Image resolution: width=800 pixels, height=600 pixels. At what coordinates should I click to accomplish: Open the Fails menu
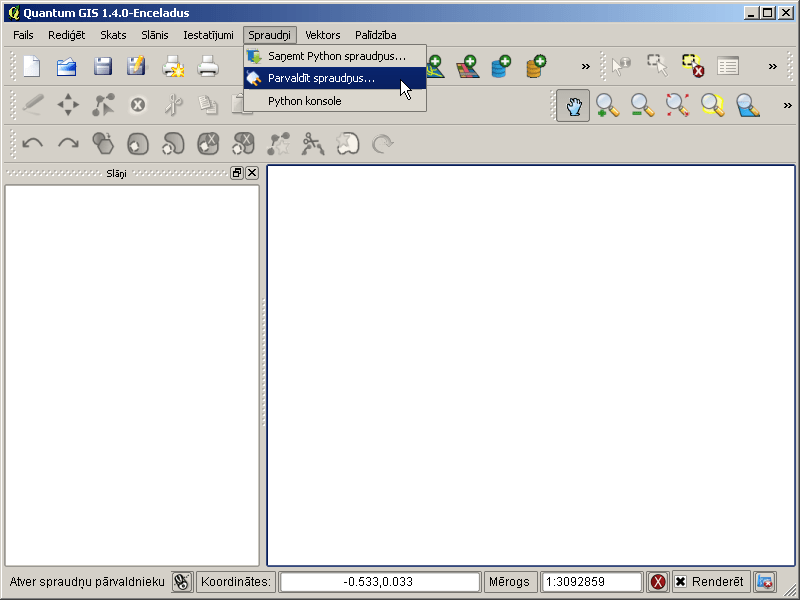23,35
